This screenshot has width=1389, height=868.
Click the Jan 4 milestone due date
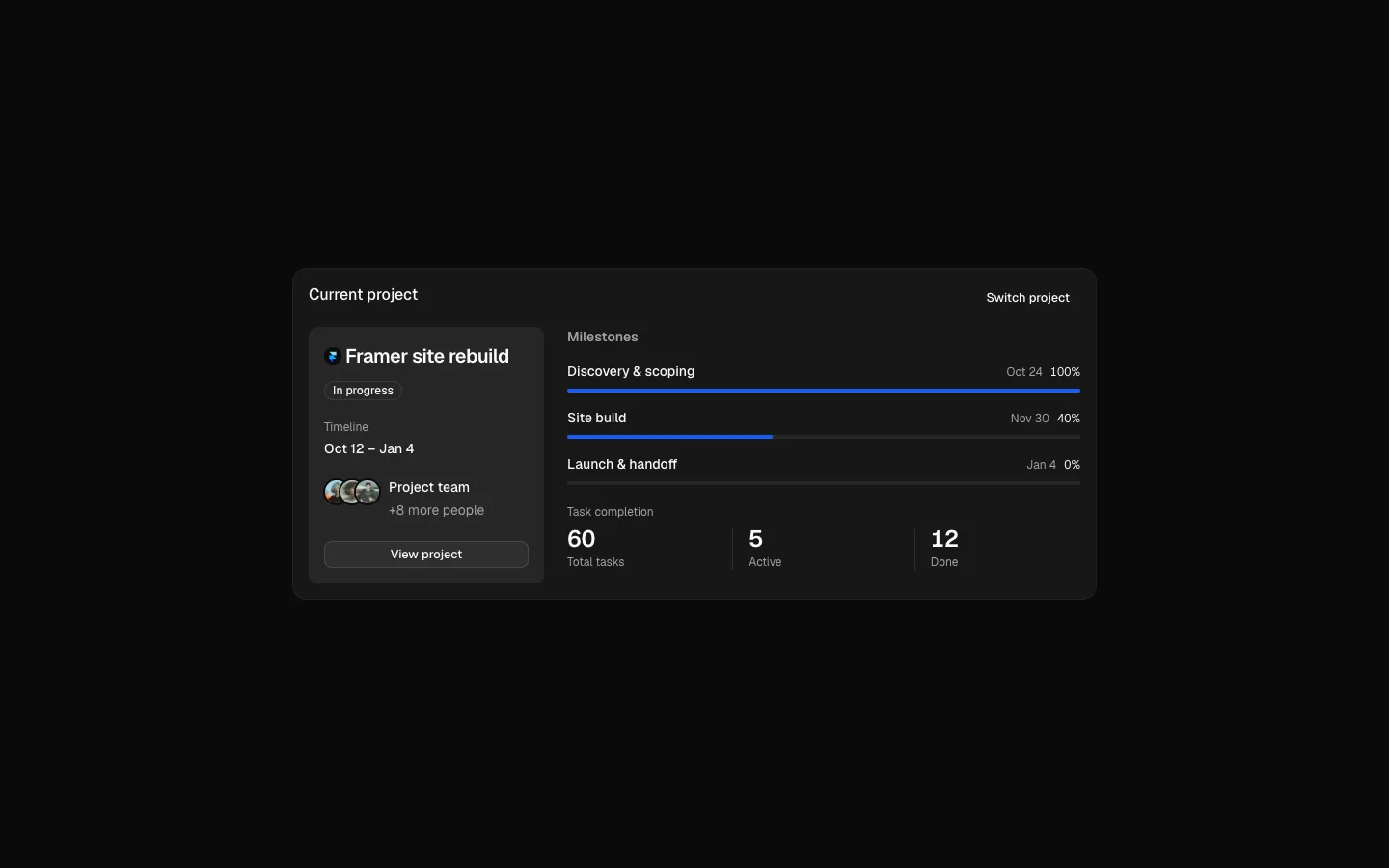coord(1042,465)
